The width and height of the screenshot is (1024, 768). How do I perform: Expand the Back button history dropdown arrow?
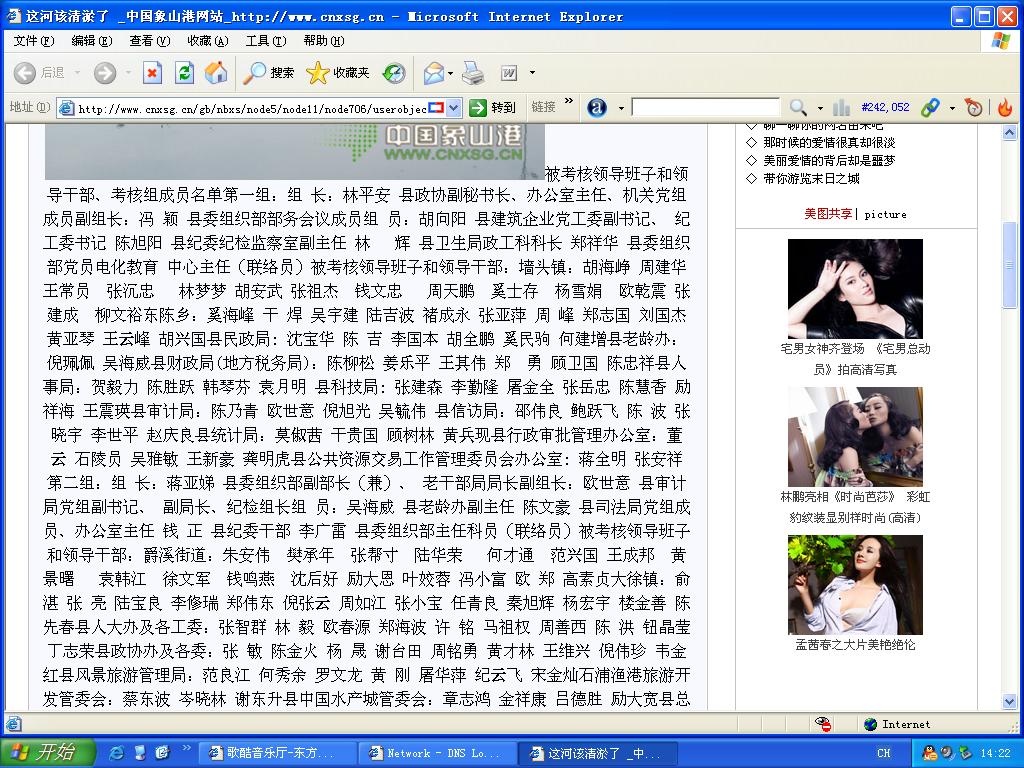pos(76,73)
